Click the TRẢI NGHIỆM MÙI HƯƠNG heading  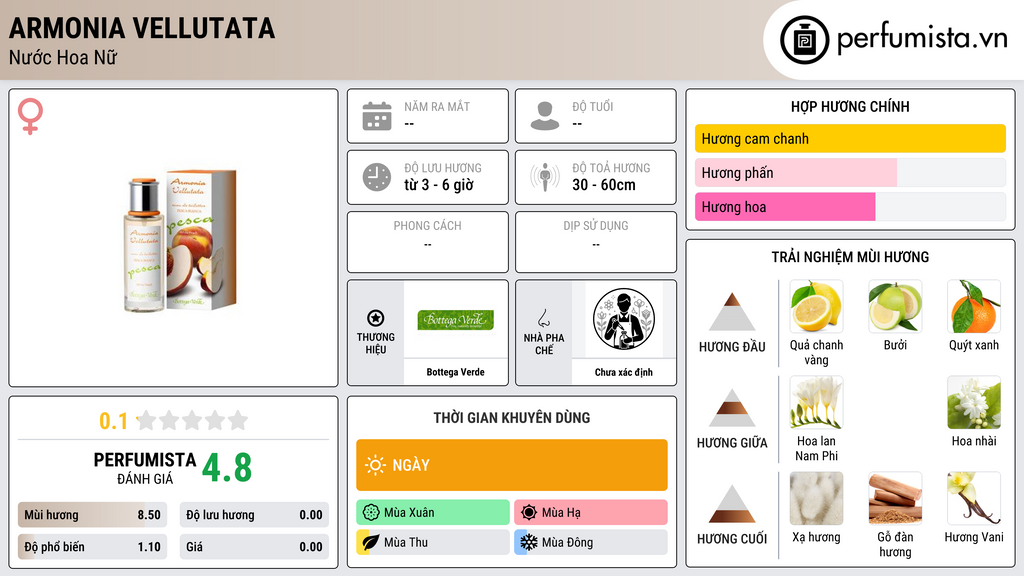[850, 257]
